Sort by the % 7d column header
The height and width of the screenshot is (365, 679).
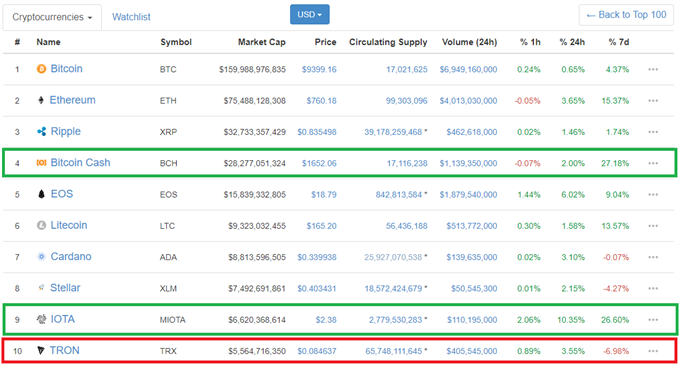pyautogui.click(x=618, y=42)
